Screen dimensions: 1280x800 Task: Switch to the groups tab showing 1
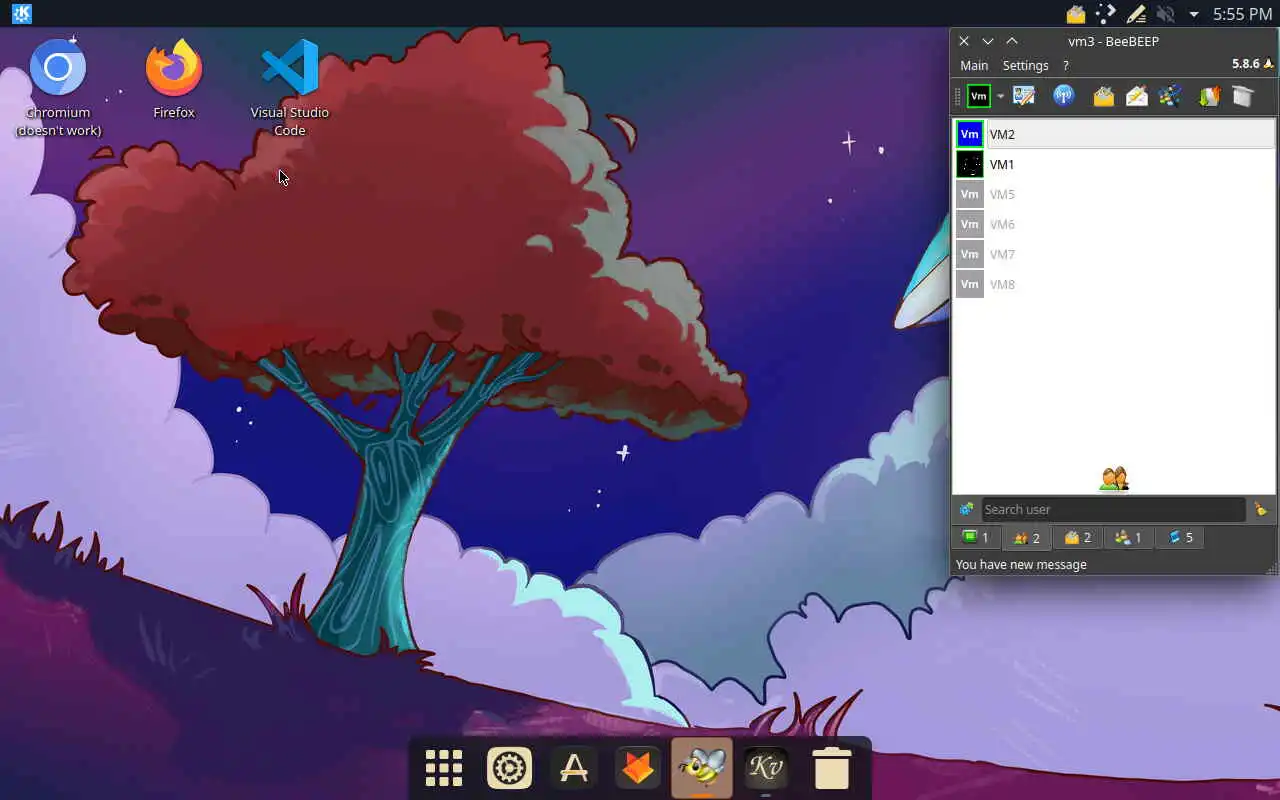(1128, 537)
